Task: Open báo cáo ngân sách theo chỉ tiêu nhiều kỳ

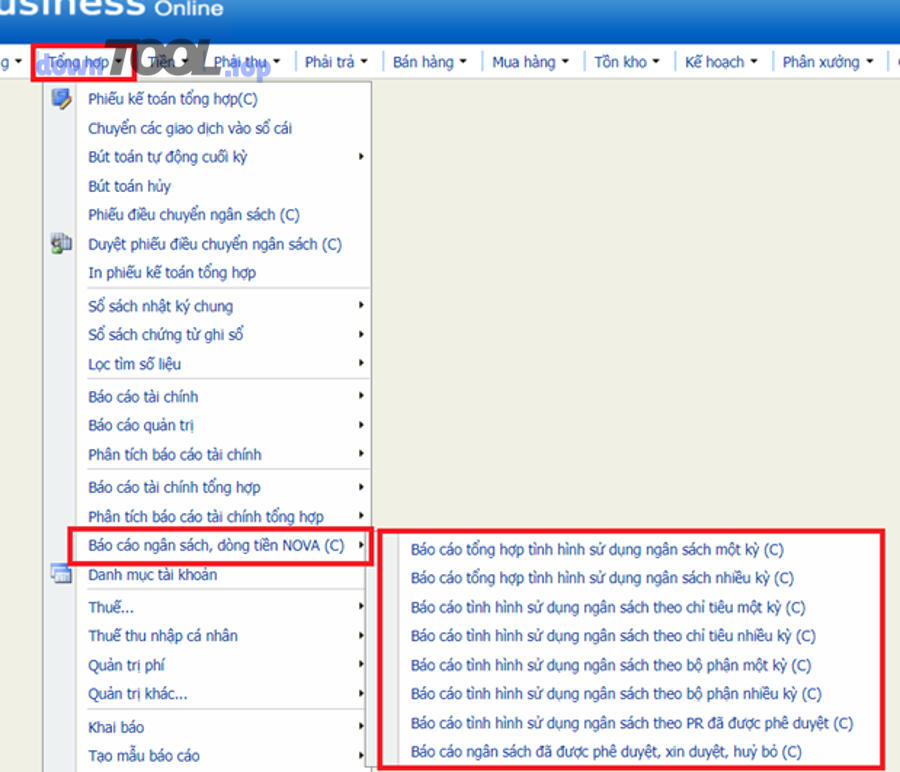Action: pyautogui.click(x=613, y=636)
